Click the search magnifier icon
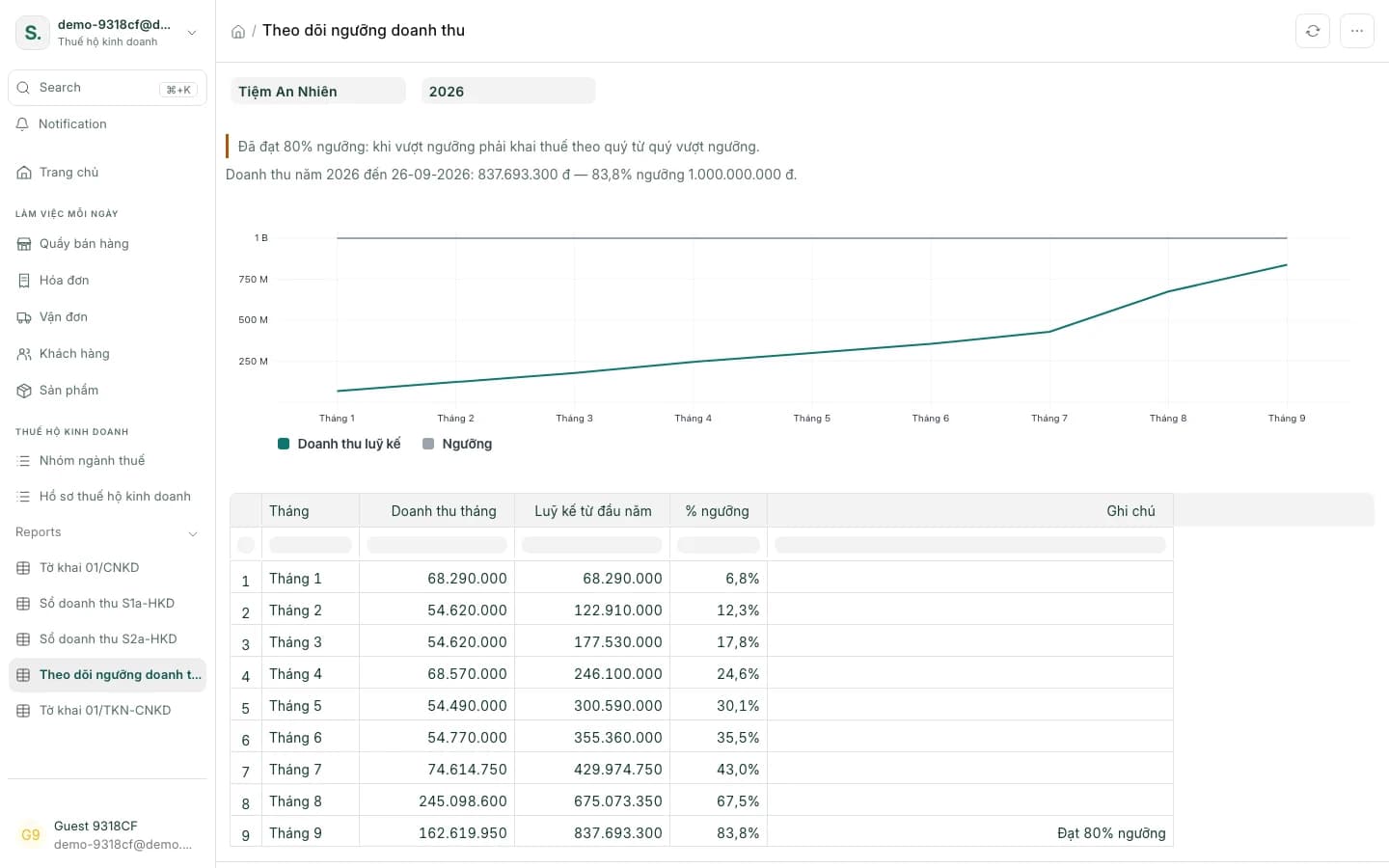This screenshot has width=1389, height=868. (24, 88)
